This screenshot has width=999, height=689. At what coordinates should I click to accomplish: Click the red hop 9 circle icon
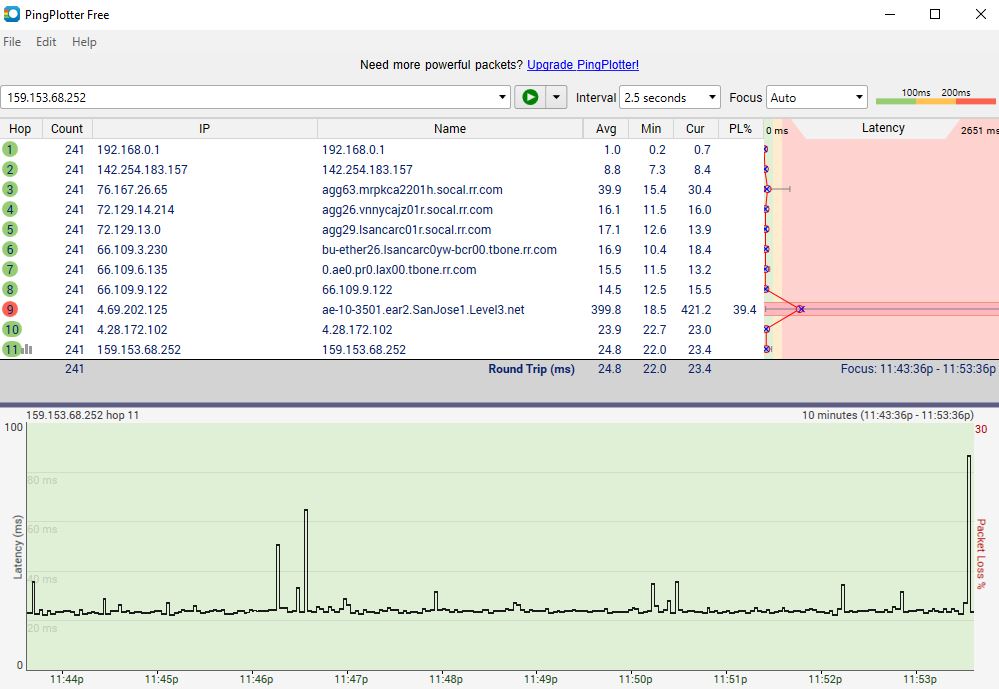pos(10,309)
